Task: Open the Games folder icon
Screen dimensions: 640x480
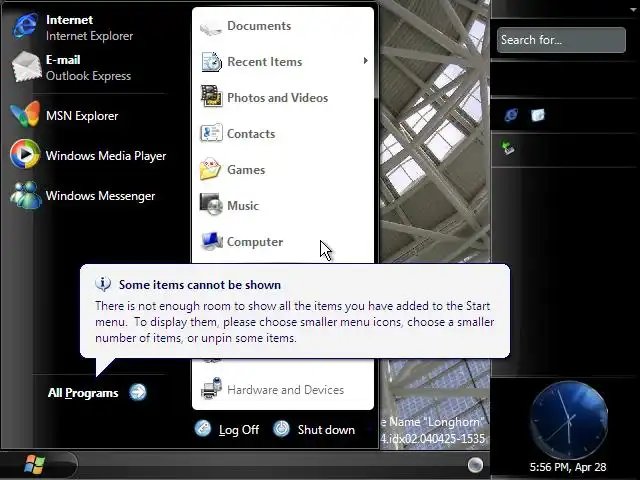Action: (x=211, y=169)
